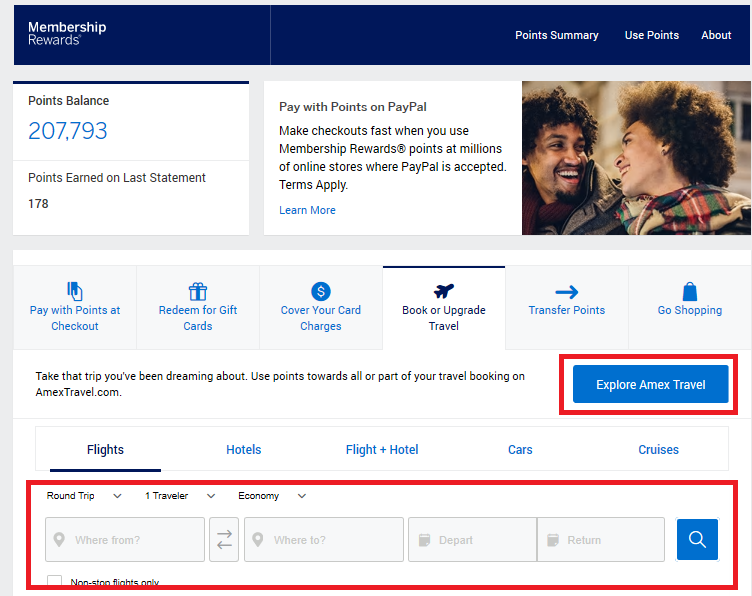Select Go Shopping tab
Screen dimensions: 752x596
click(x=690, y=308)
